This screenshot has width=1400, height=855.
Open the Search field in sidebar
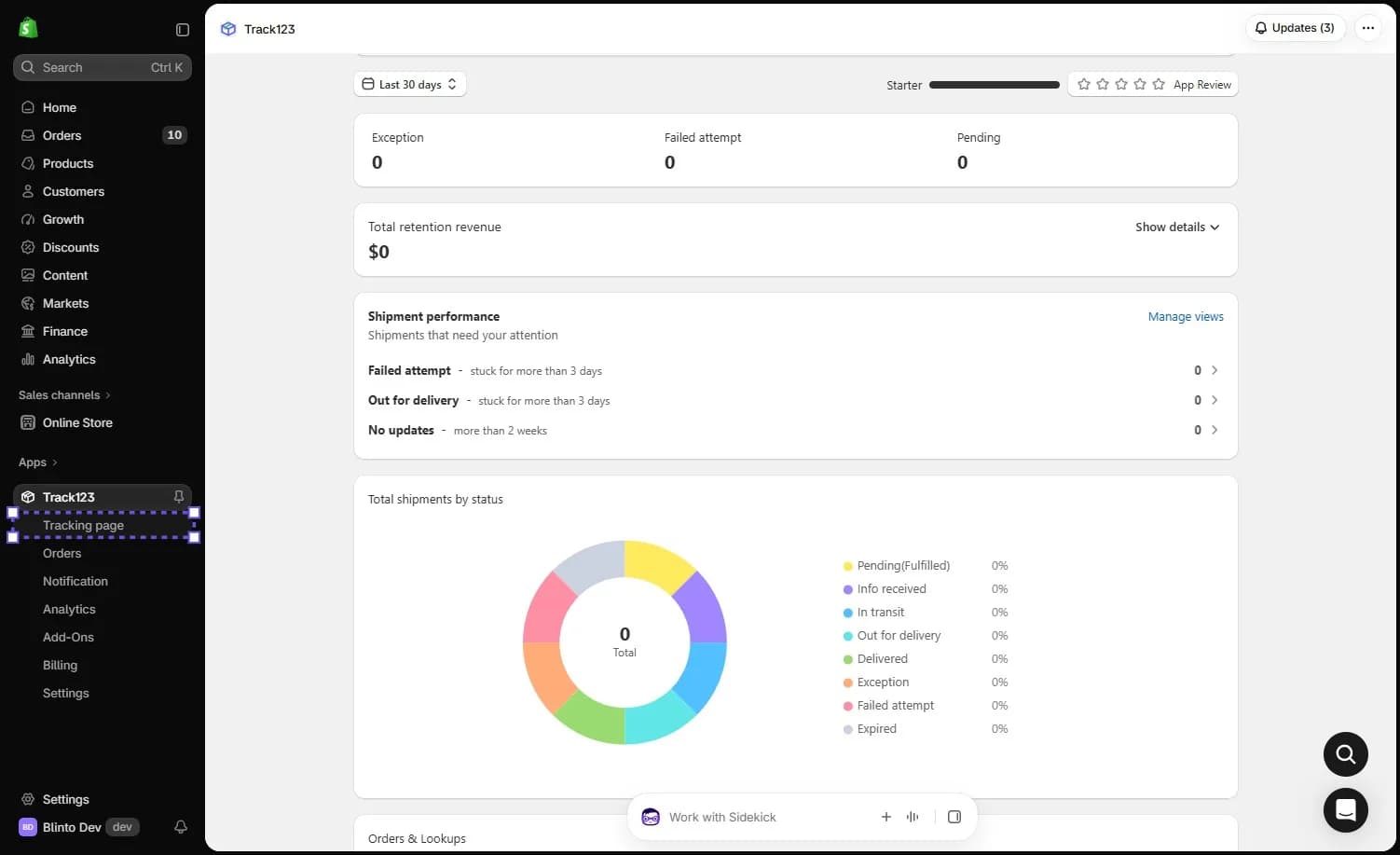coord(103,67)
